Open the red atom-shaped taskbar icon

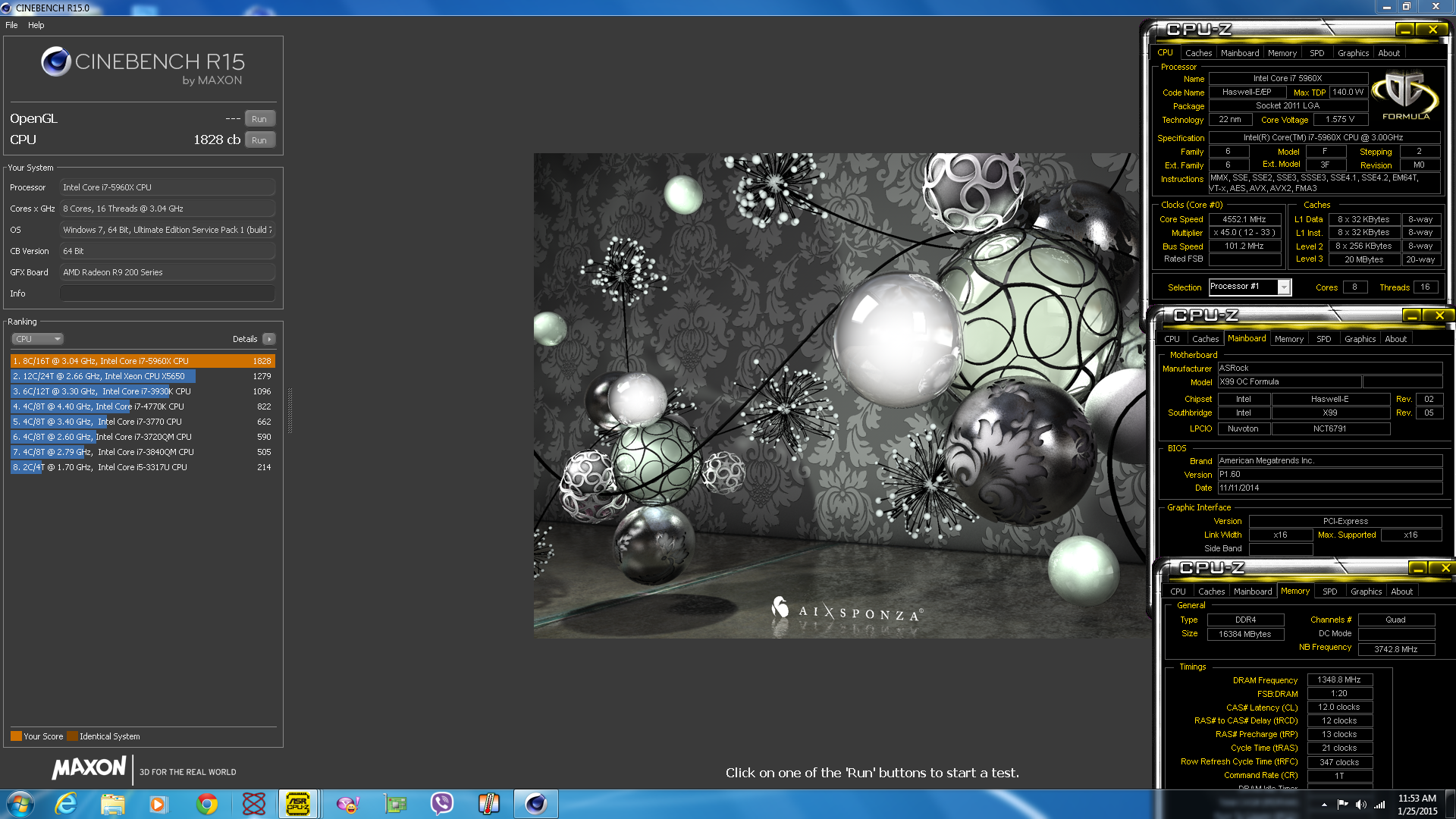(253, 804)
